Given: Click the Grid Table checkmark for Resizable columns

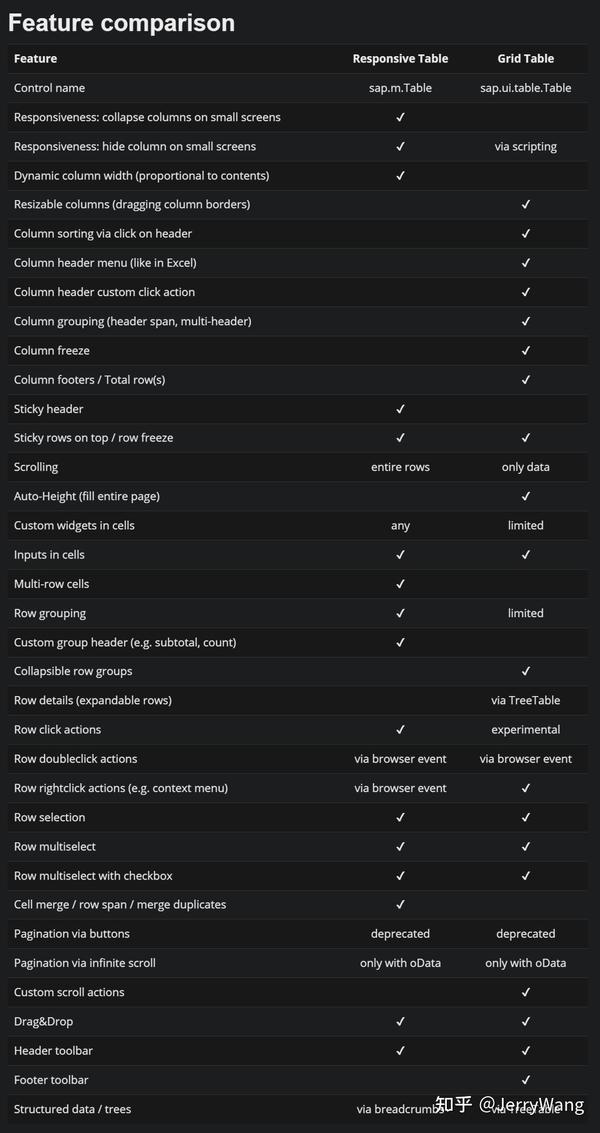Looking at the screenshot, I should point(526,204).
